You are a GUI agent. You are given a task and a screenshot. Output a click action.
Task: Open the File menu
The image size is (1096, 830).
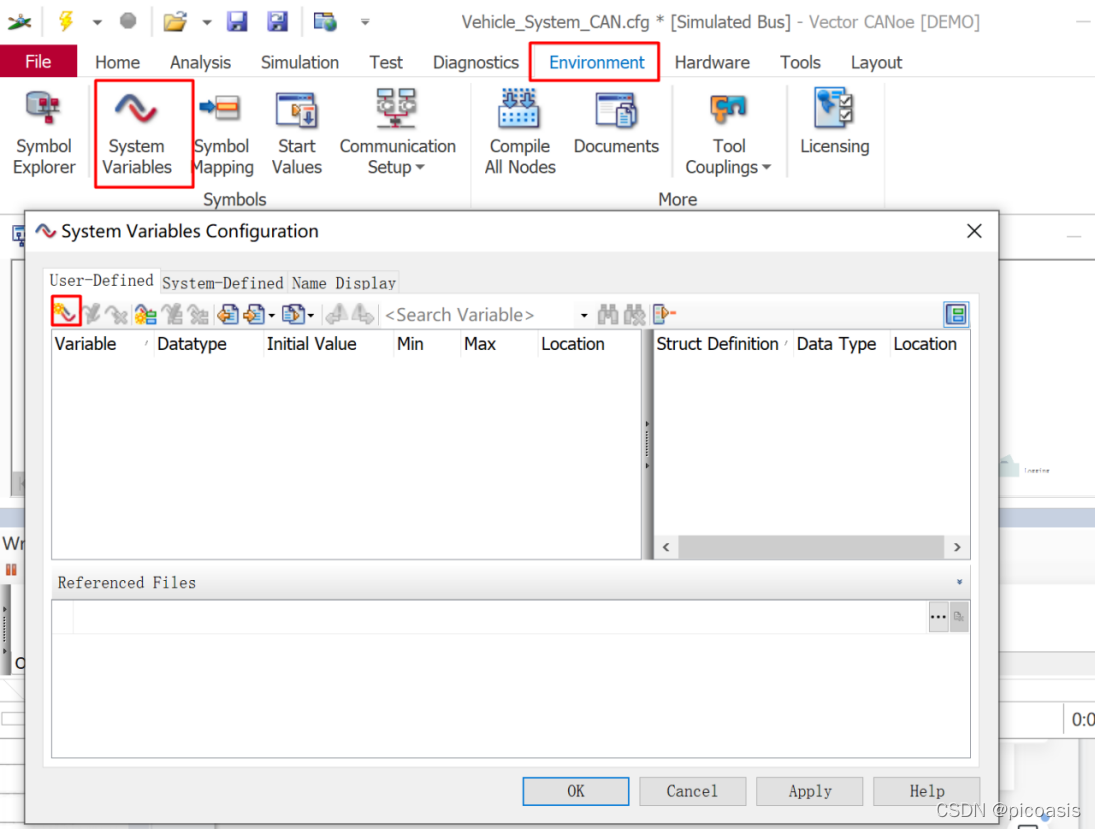(38, 62)
